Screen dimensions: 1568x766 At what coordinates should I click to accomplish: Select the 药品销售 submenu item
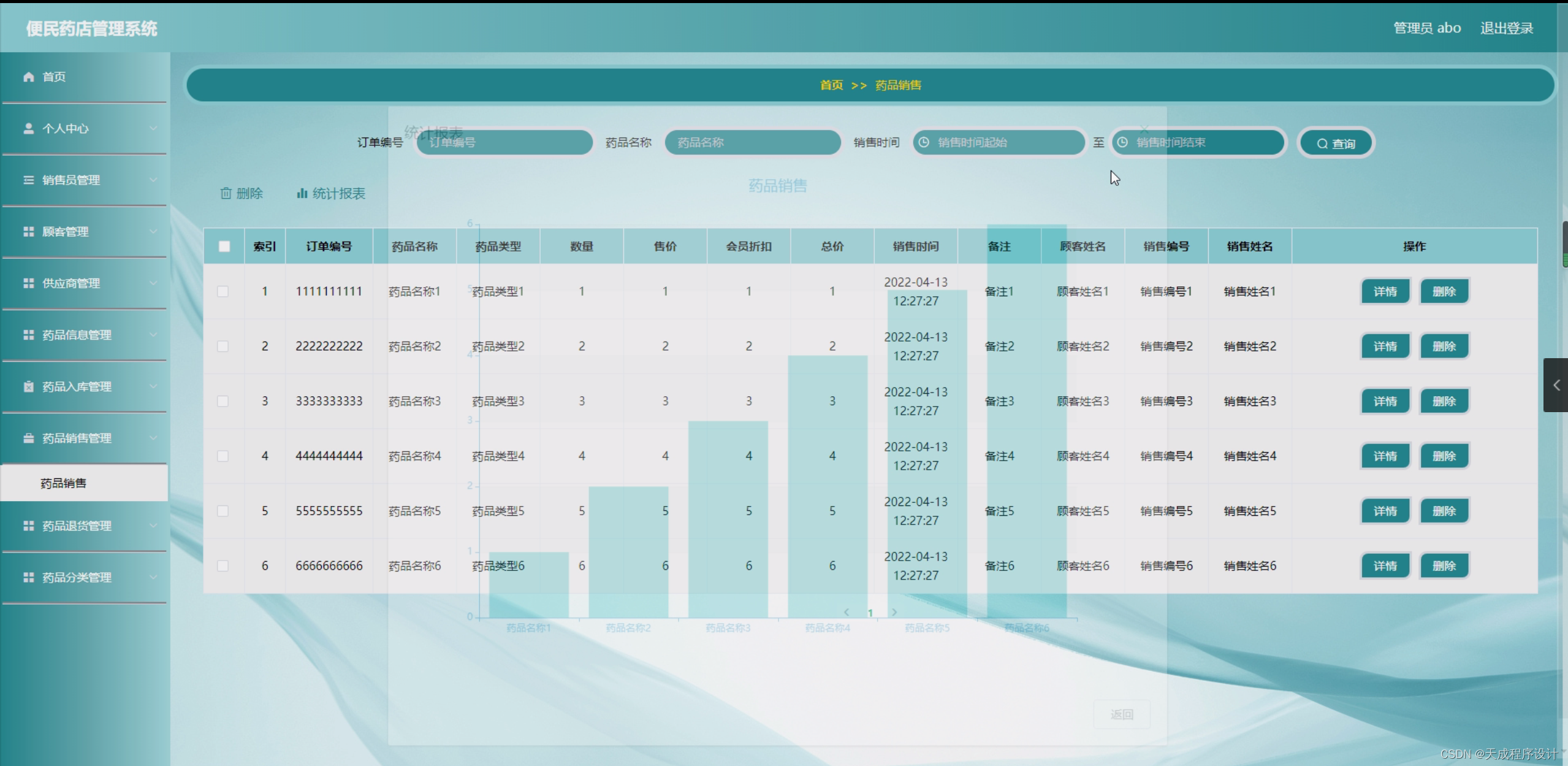(64, 483)
